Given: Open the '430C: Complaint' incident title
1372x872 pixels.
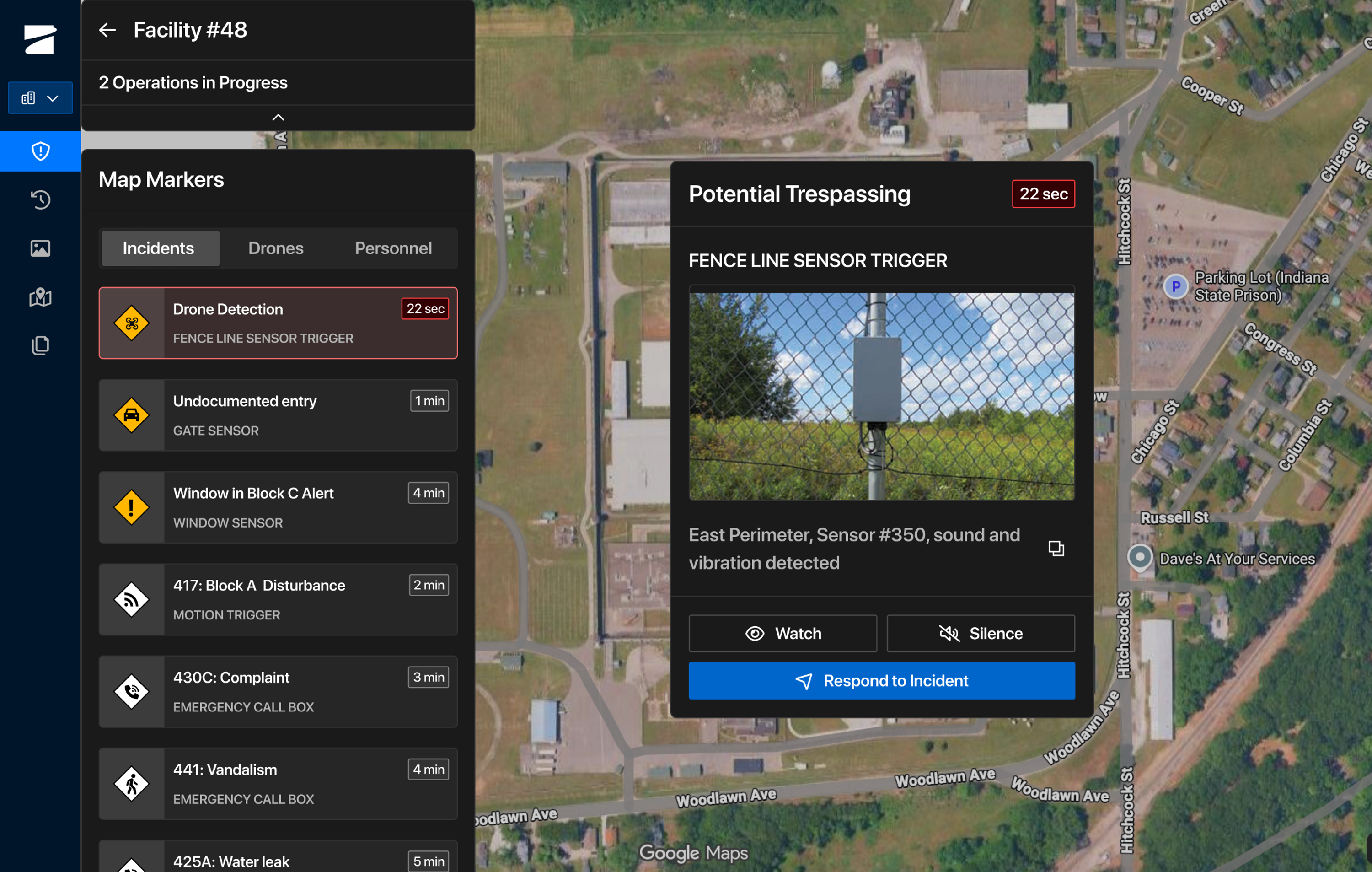Looking at the screenshot, I should 231,678.
